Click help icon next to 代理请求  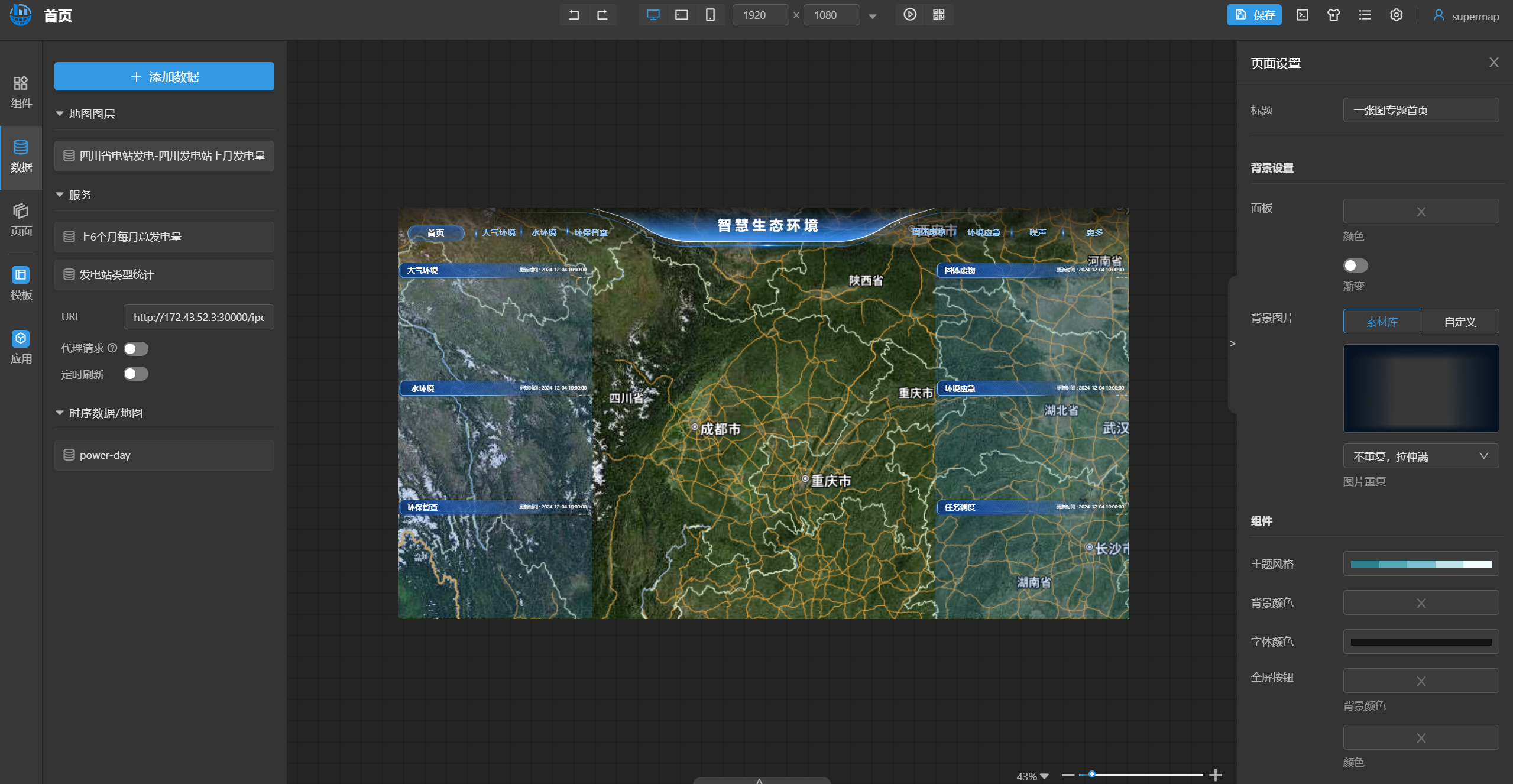pos(112,348)
